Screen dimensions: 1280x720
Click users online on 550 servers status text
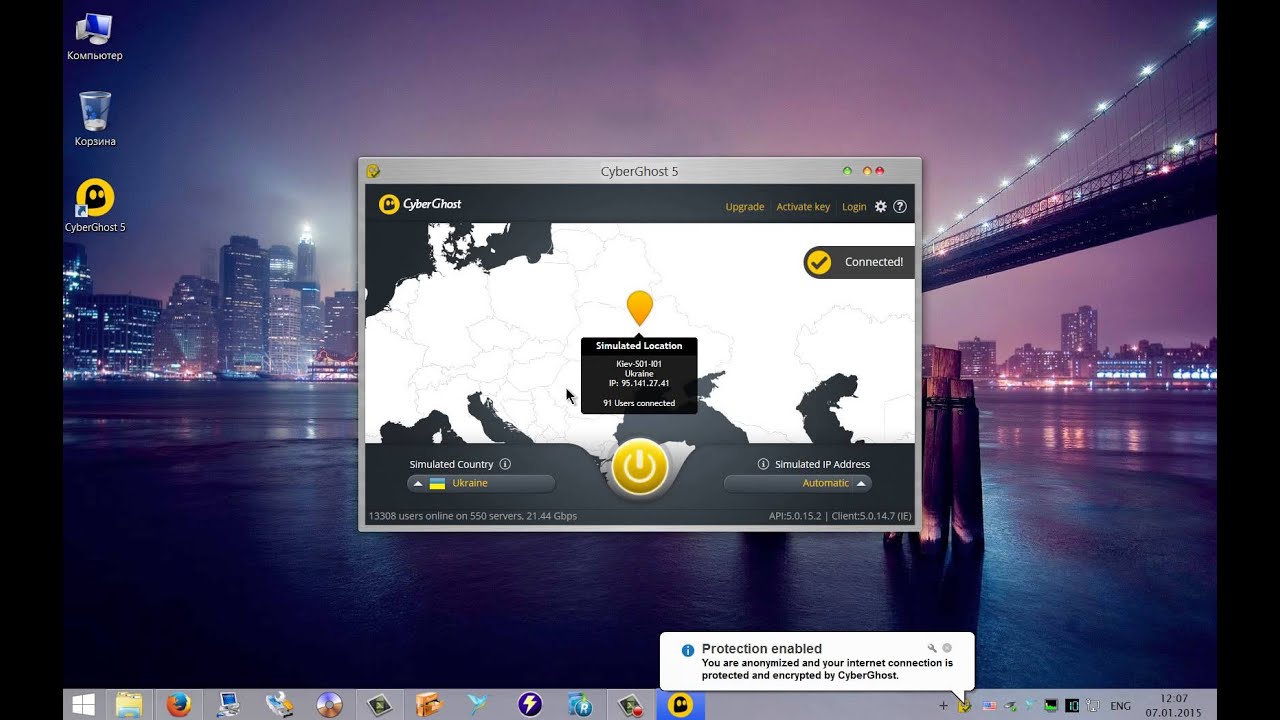coord(473,516)
